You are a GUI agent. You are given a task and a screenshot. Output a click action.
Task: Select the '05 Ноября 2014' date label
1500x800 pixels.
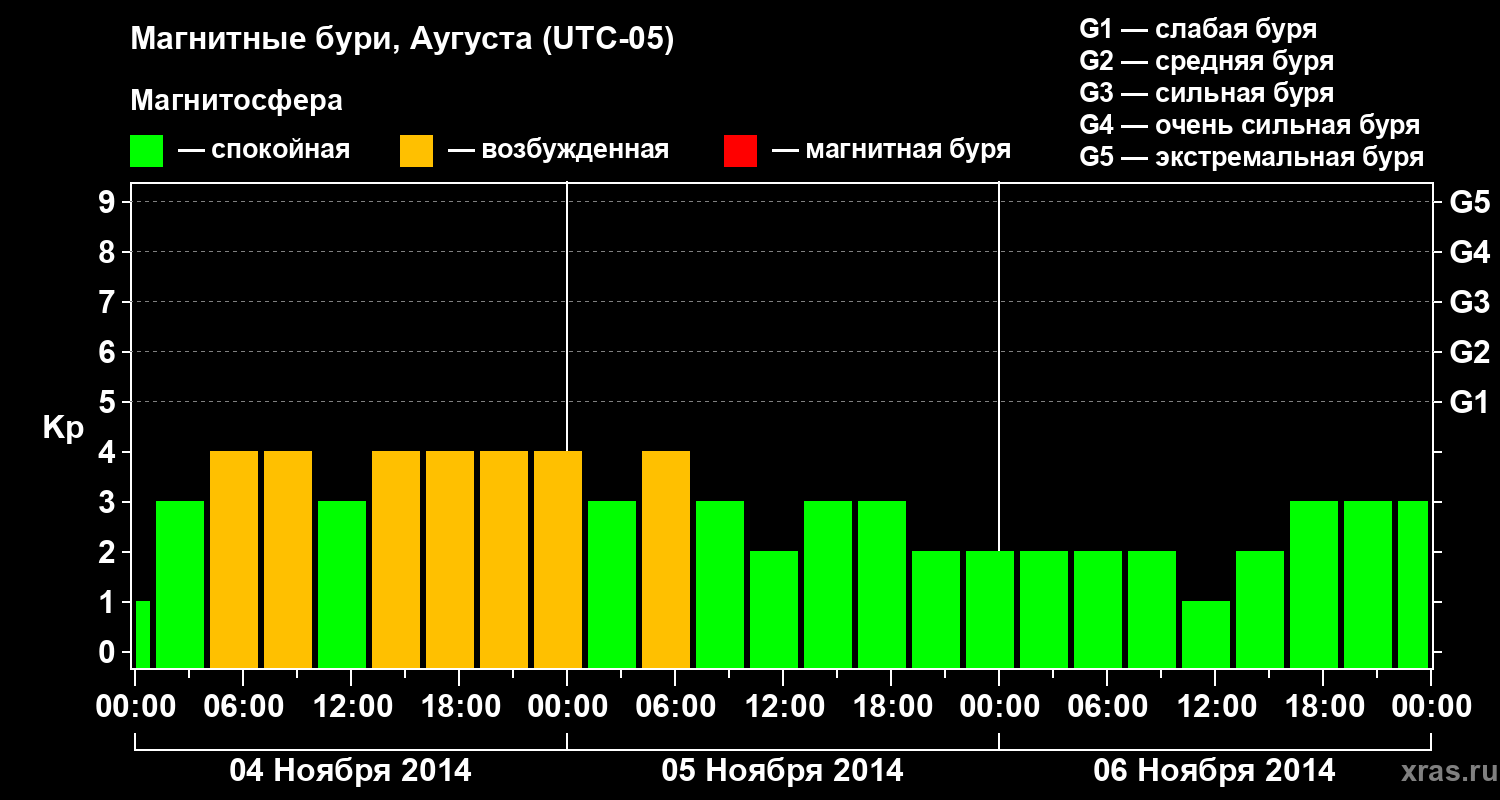[782, 771]
